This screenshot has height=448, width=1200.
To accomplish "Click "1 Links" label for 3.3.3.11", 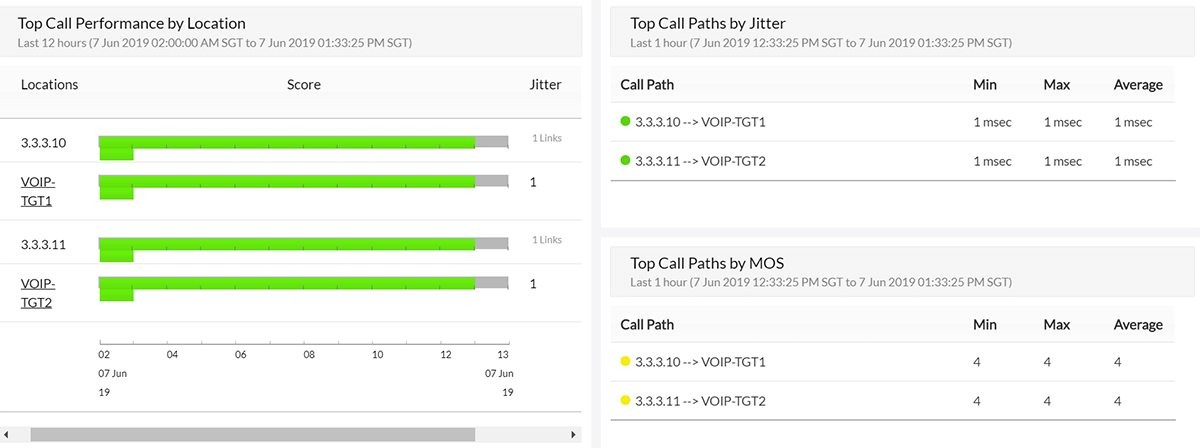I will click(x=547, y=240).
